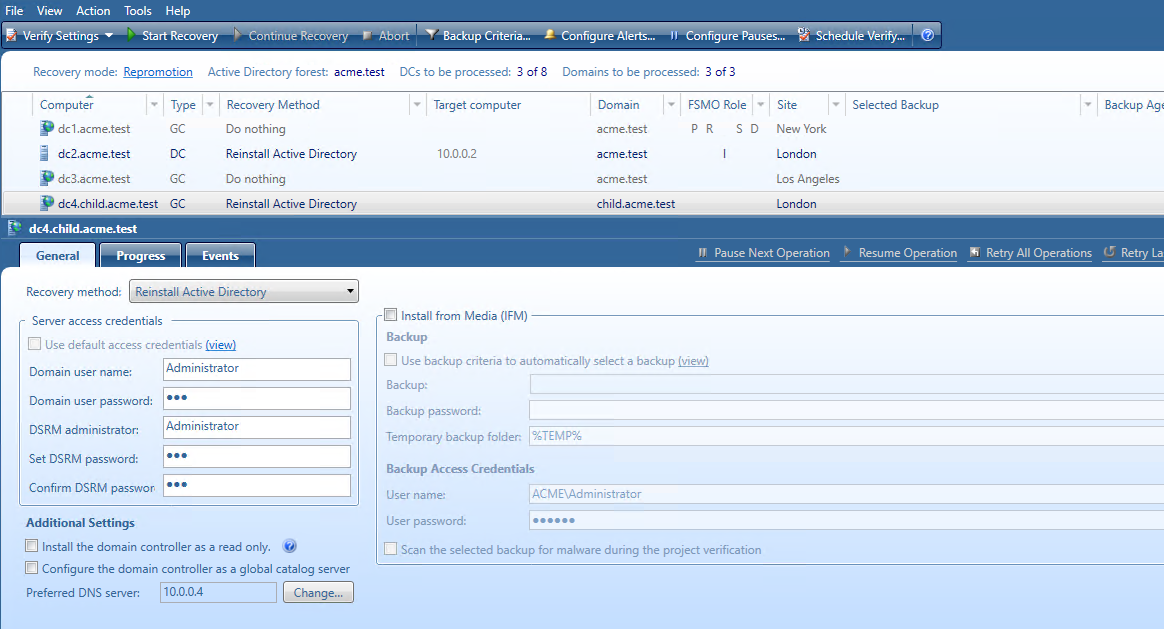Click the Continue Recovery arrow icon

point(238,34)
